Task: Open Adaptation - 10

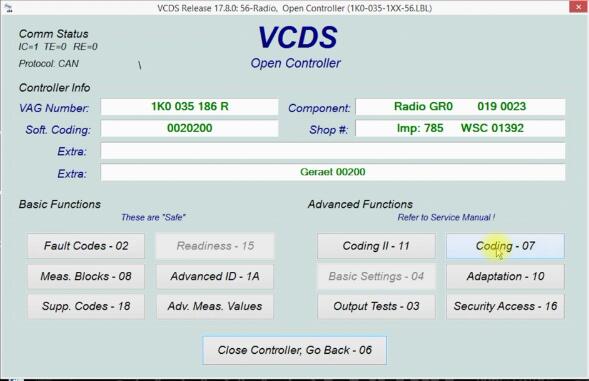Action: point(505,277)
